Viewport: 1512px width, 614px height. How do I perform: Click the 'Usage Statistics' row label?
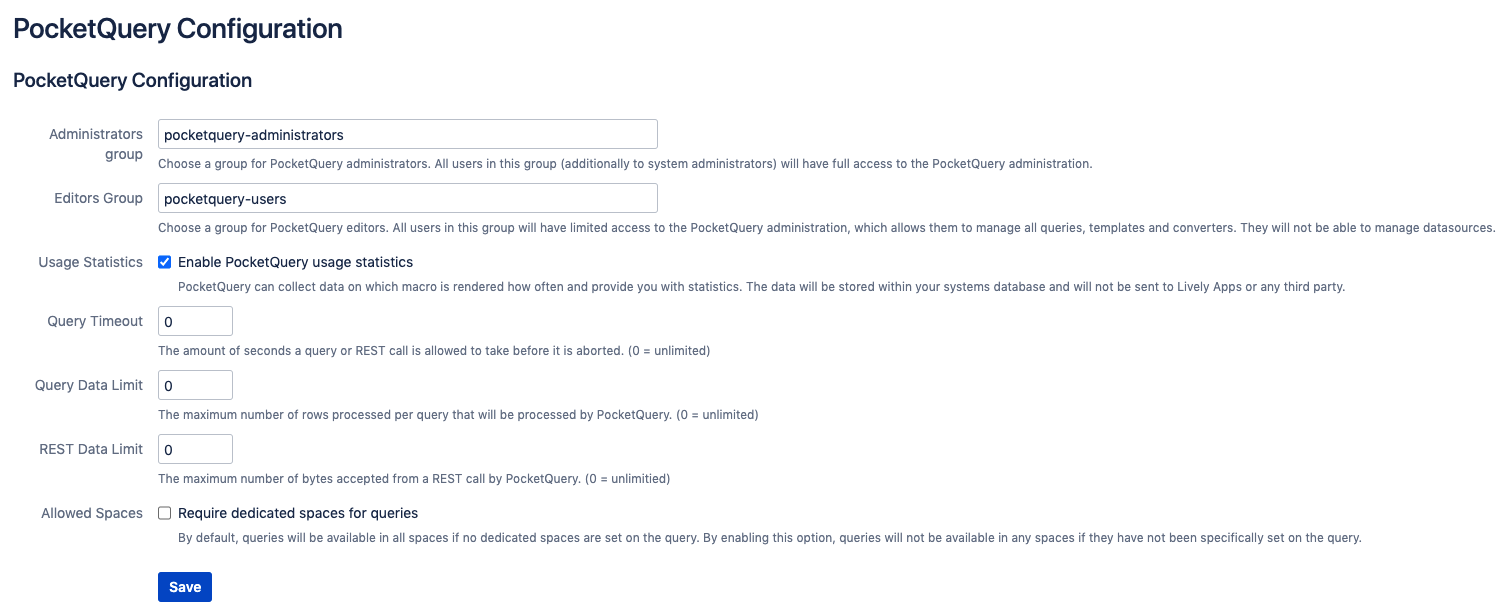91,262
